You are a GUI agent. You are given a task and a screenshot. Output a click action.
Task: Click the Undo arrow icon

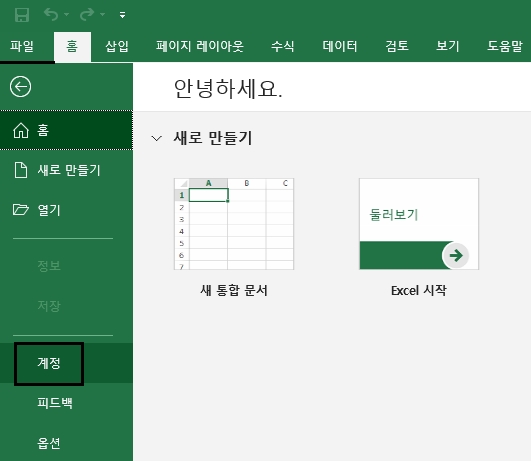[x=51, y=15]
